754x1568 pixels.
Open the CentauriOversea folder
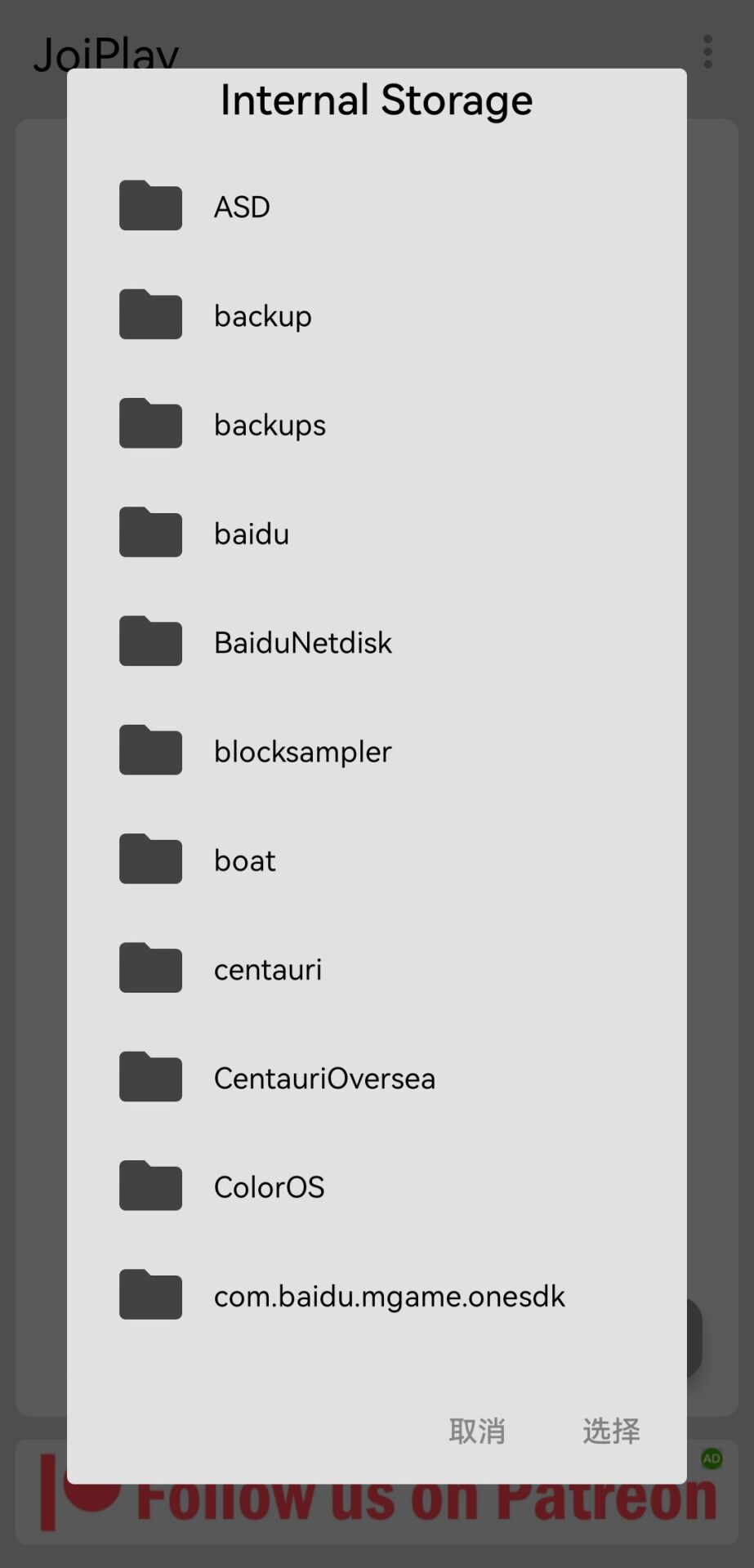(324, 1079)
